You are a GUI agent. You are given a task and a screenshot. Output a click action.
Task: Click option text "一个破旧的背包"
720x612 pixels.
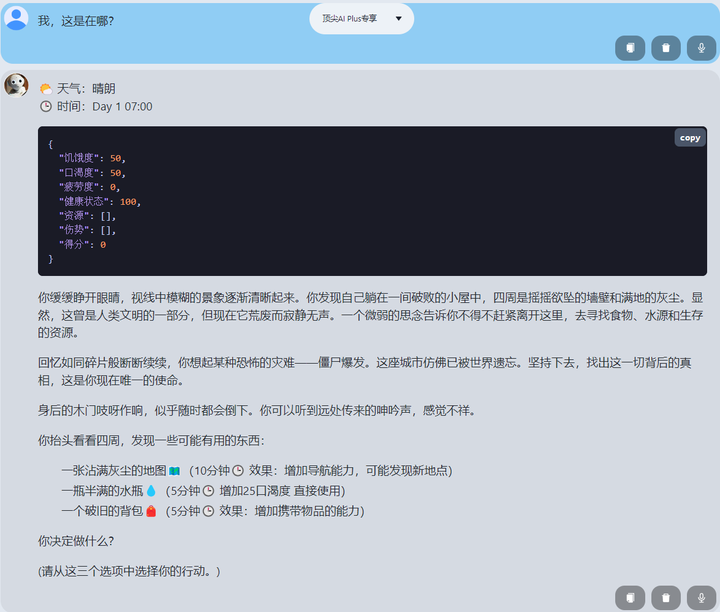tap(102, 511)
